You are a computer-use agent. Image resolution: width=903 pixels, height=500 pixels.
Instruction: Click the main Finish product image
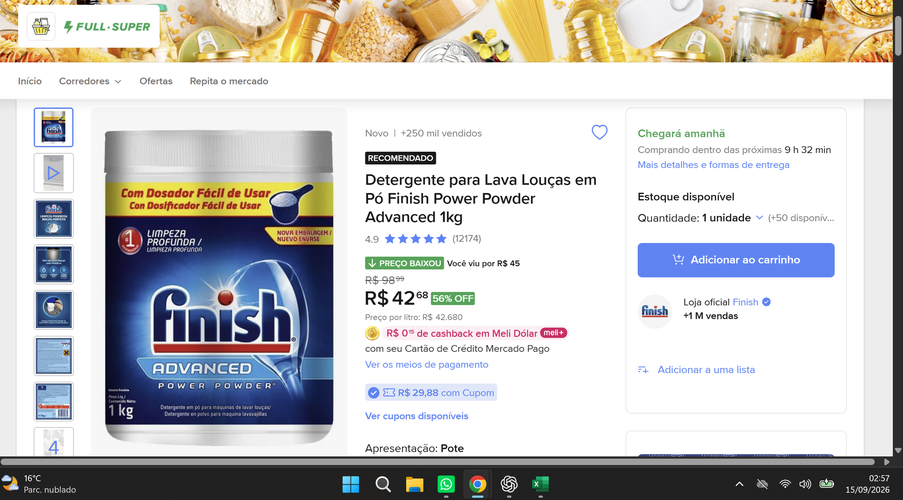click(219, 286)
